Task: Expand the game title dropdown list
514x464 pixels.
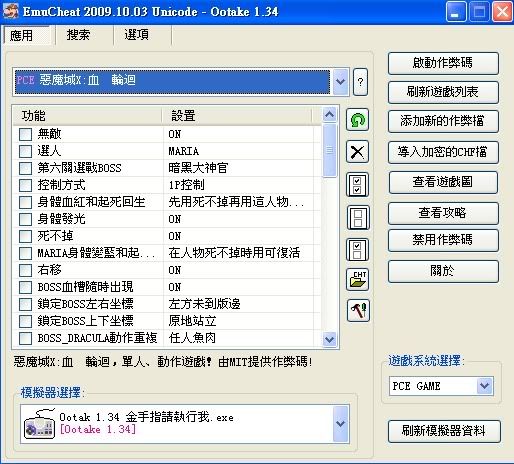Action: (x=340, y=82)
